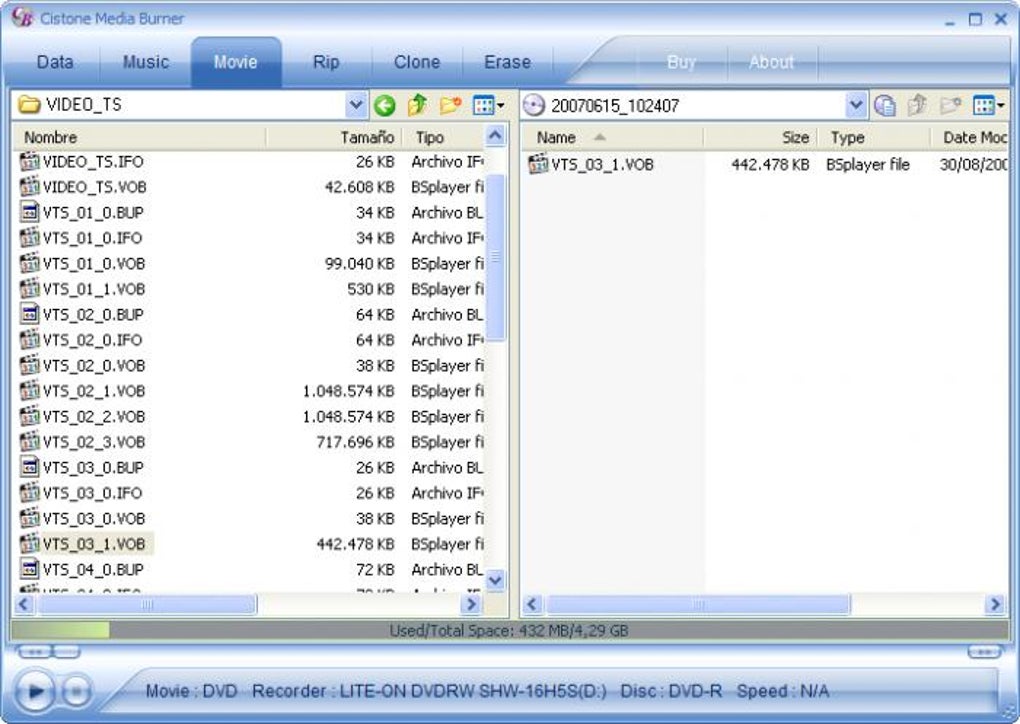Open the right pane view mode menu
Screen dimensions: 1020x724
pyautogui.click(x=988, y=105)
